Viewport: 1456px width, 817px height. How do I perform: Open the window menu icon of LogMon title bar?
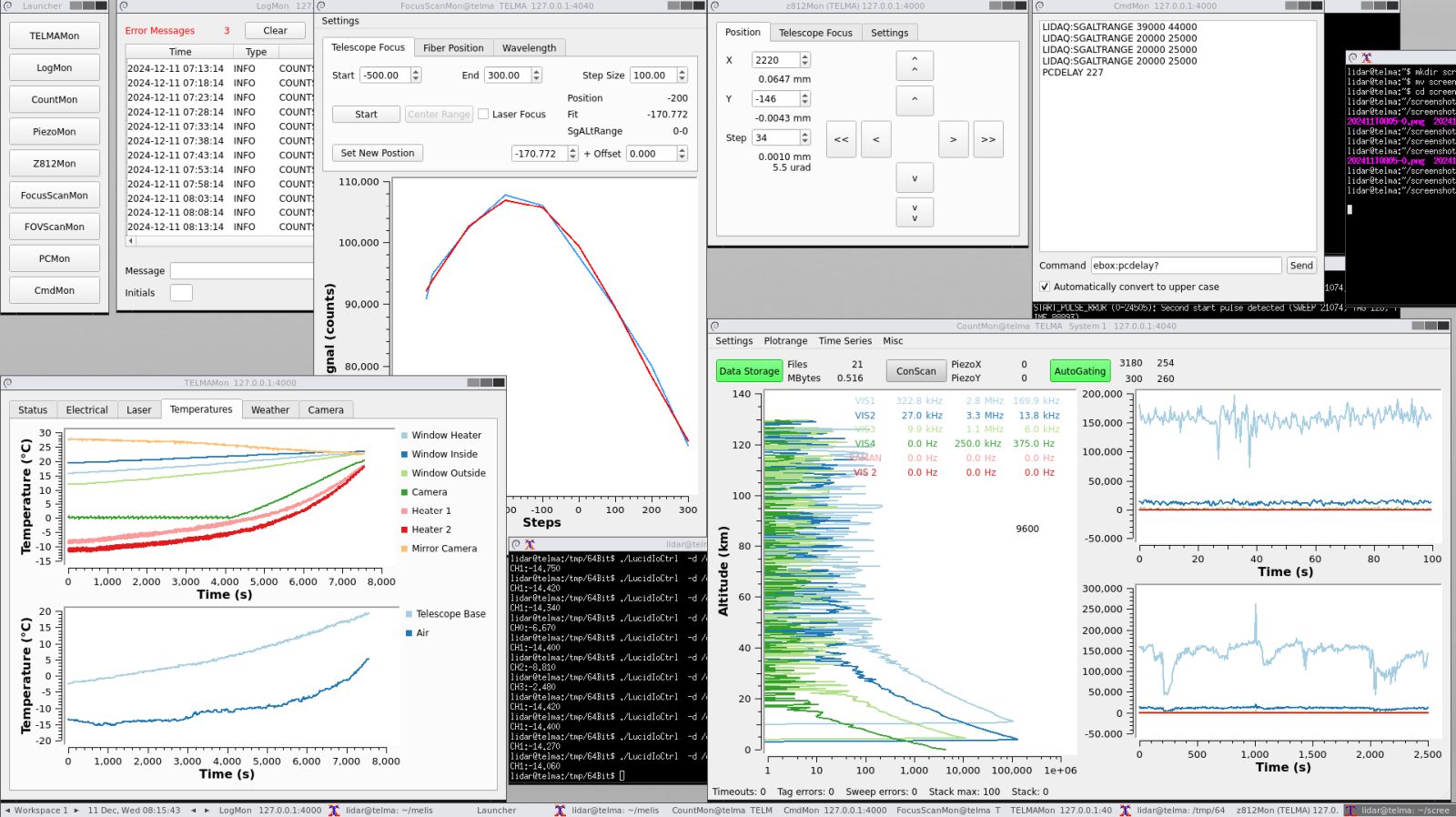(x=124, y=5)
